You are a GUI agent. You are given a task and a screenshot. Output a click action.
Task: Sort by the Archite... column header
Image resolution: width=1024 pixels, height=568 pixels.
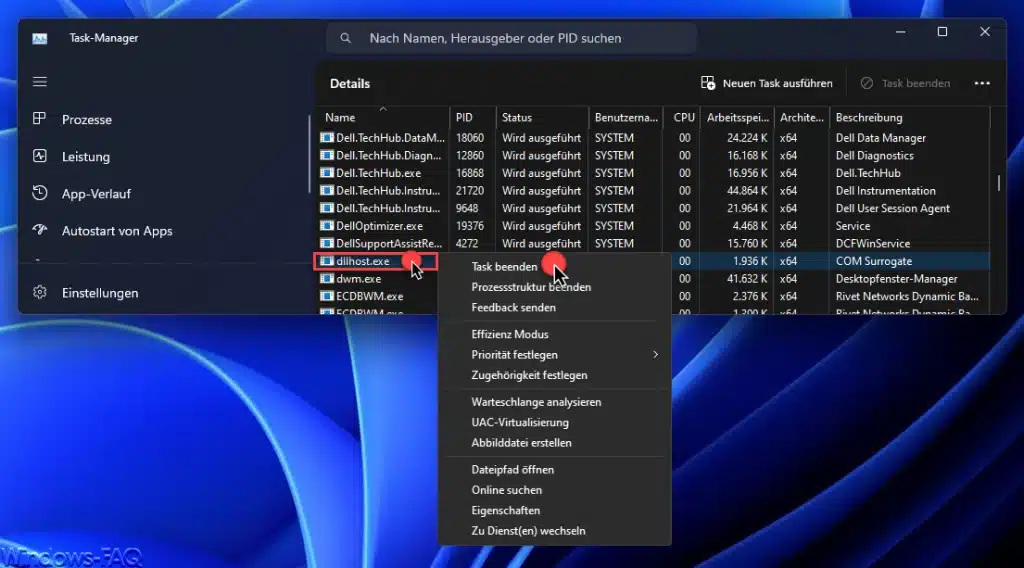[801, 118]
